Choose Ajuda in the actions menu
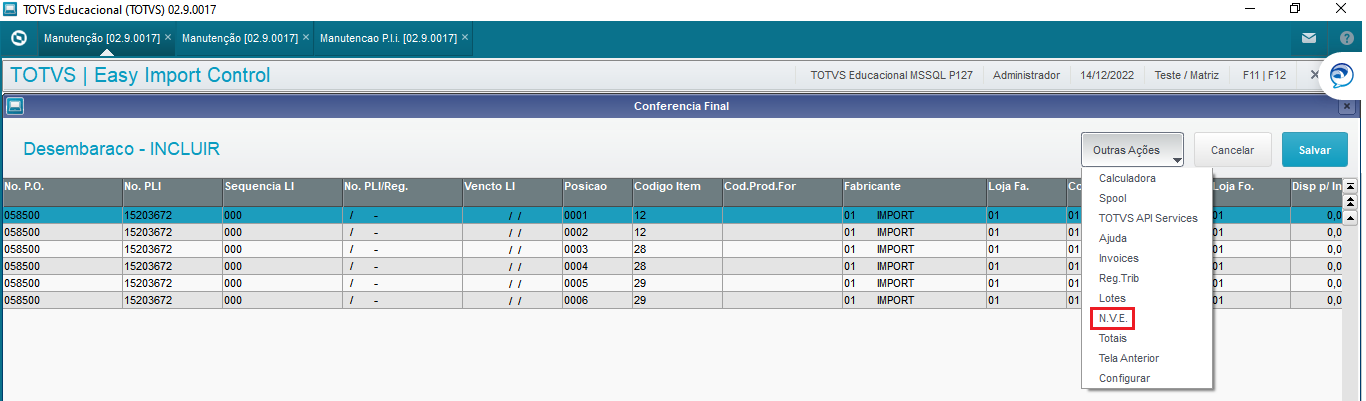The image size is (1366, 401). [1147, 238]
